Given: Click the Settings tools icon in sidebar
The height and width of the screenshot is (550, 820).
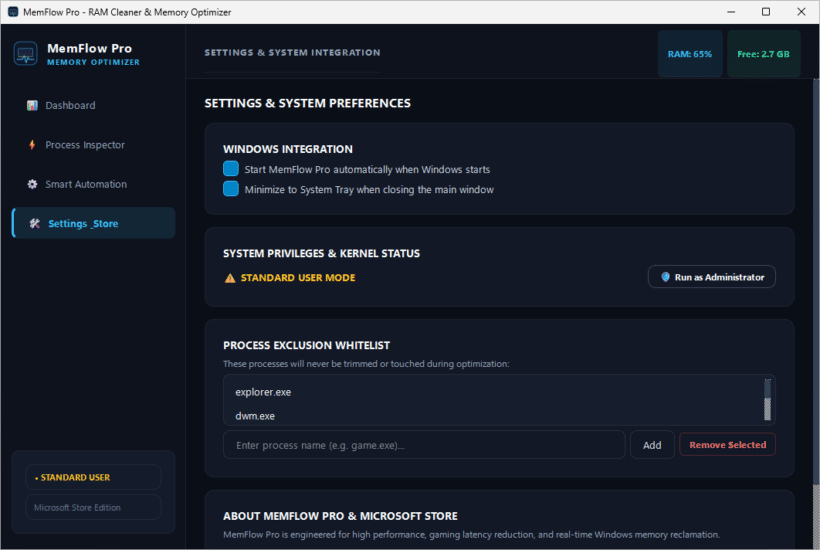Looking at the screenshot, I should point(35,224).
